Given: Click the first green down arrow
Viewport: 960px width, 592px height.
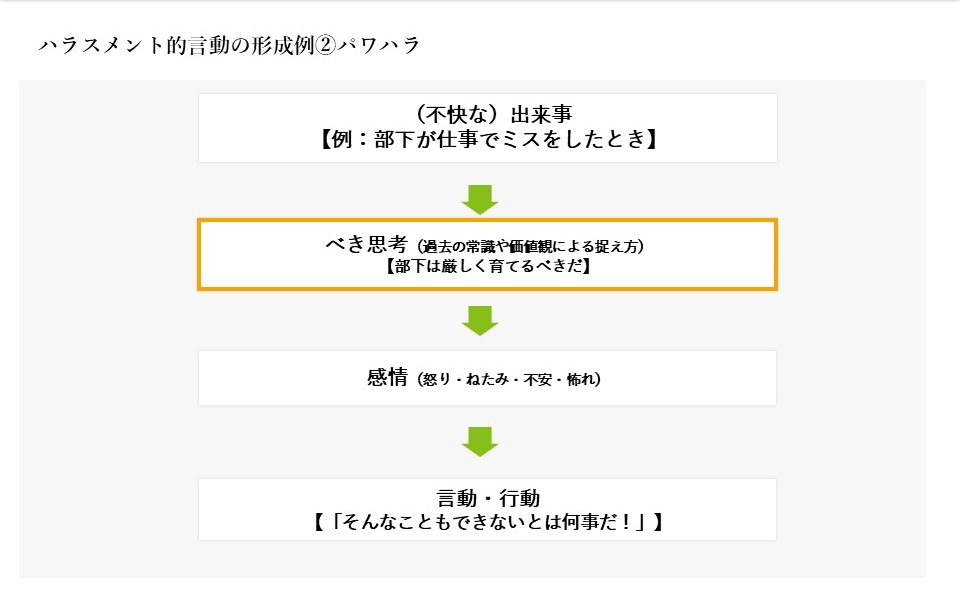Looking at the screenshot, I should (480, 198).
